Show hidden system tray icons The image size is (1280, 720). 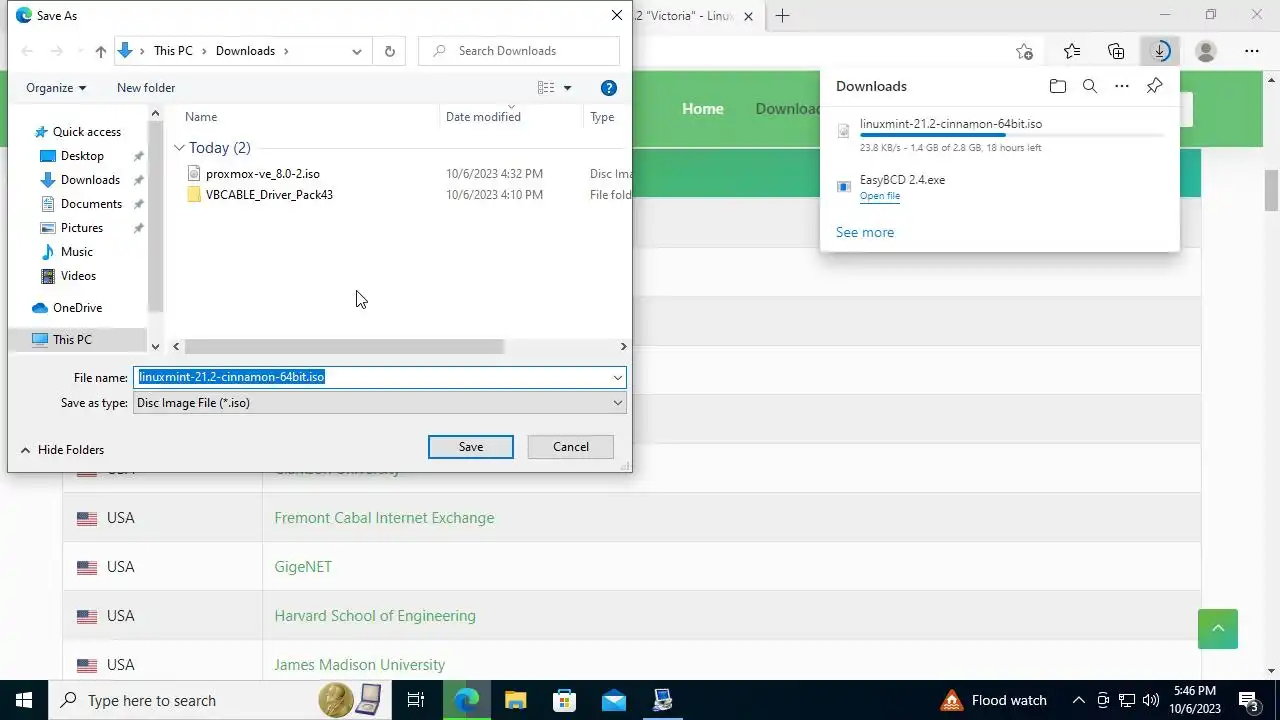click(x=1078, y=700)
